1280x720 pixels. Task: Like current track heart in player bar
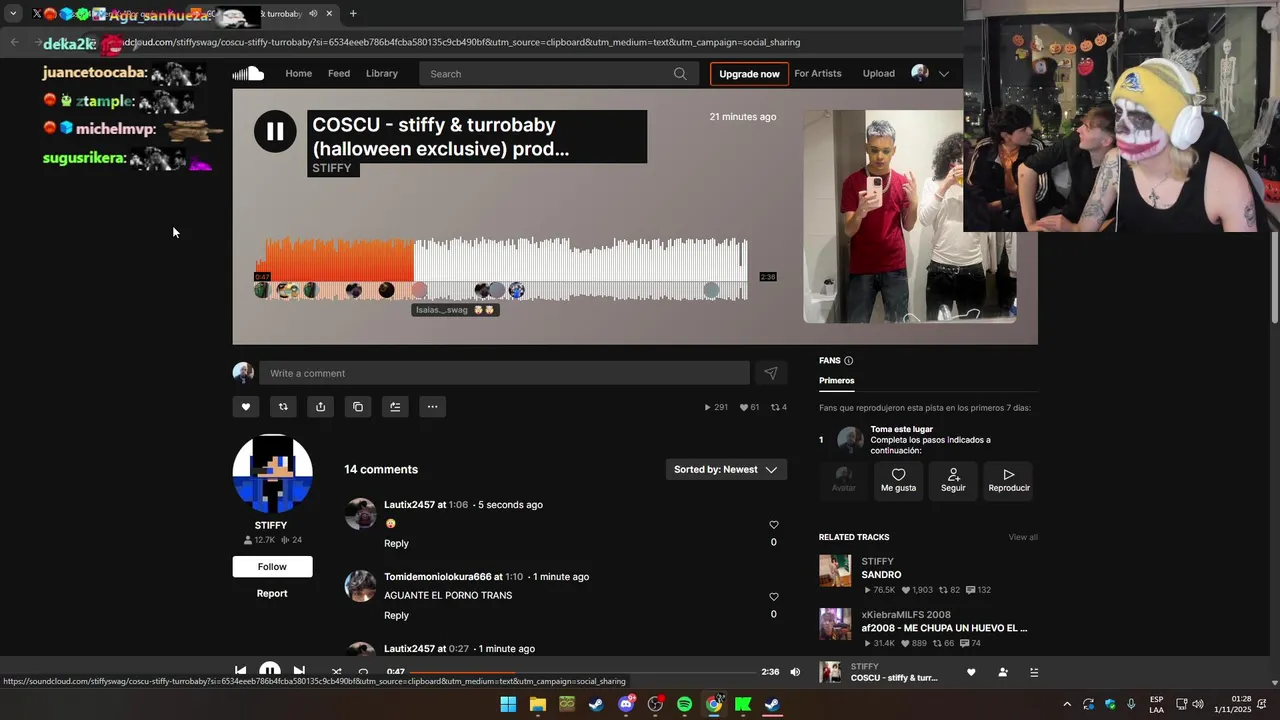point(971,673)
